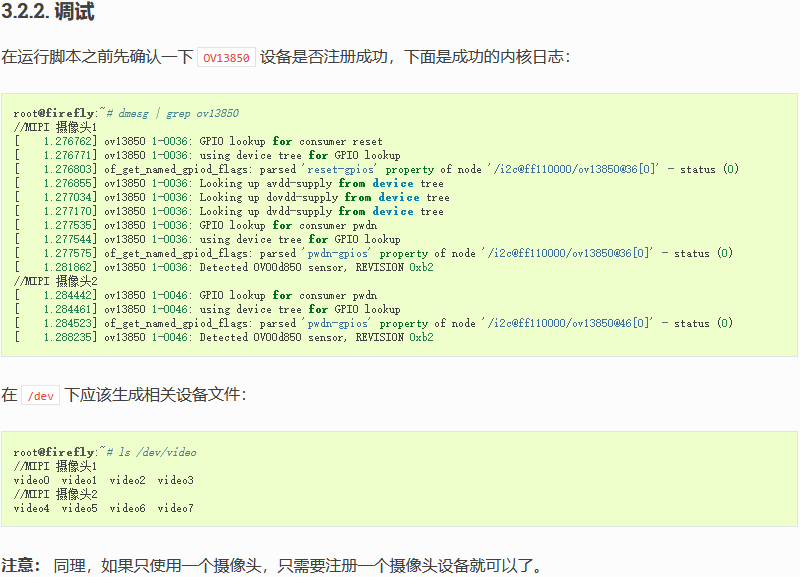Click log line with timestamp 1.276803

point(377,169)
